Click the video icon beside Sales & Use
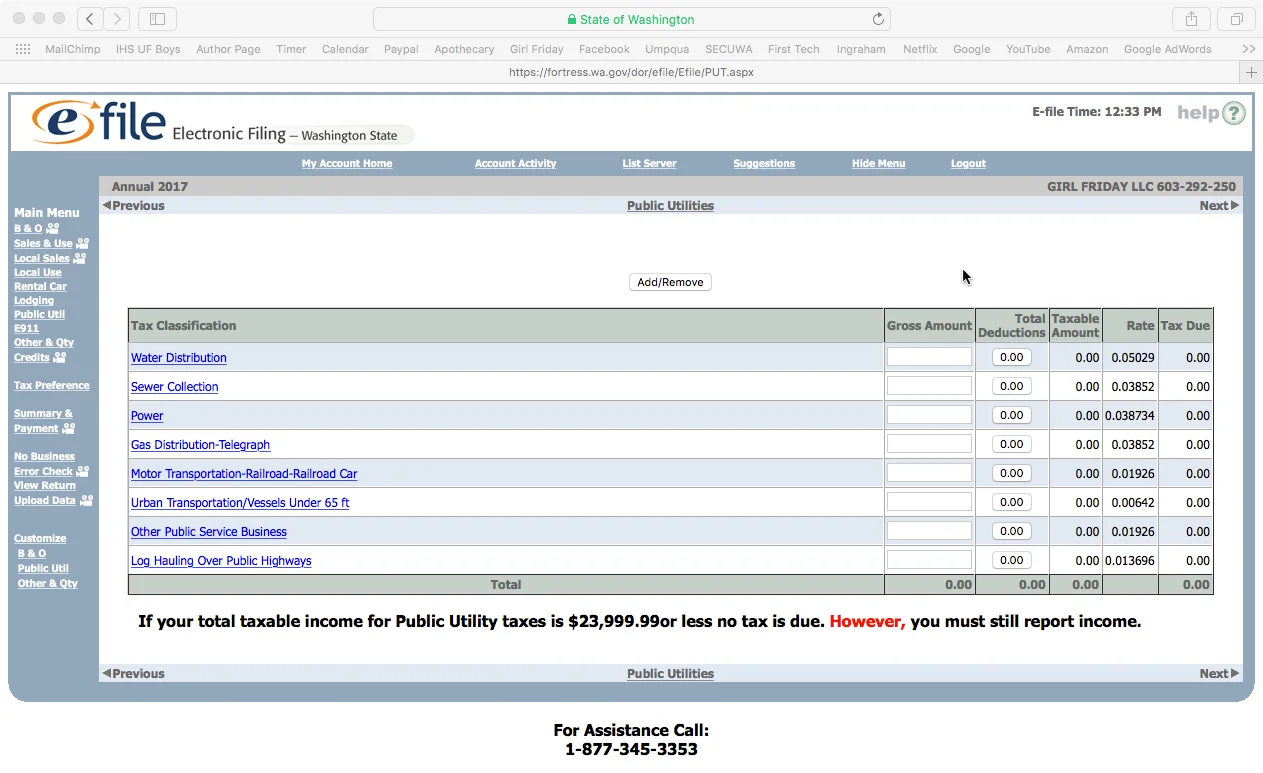 83,243
